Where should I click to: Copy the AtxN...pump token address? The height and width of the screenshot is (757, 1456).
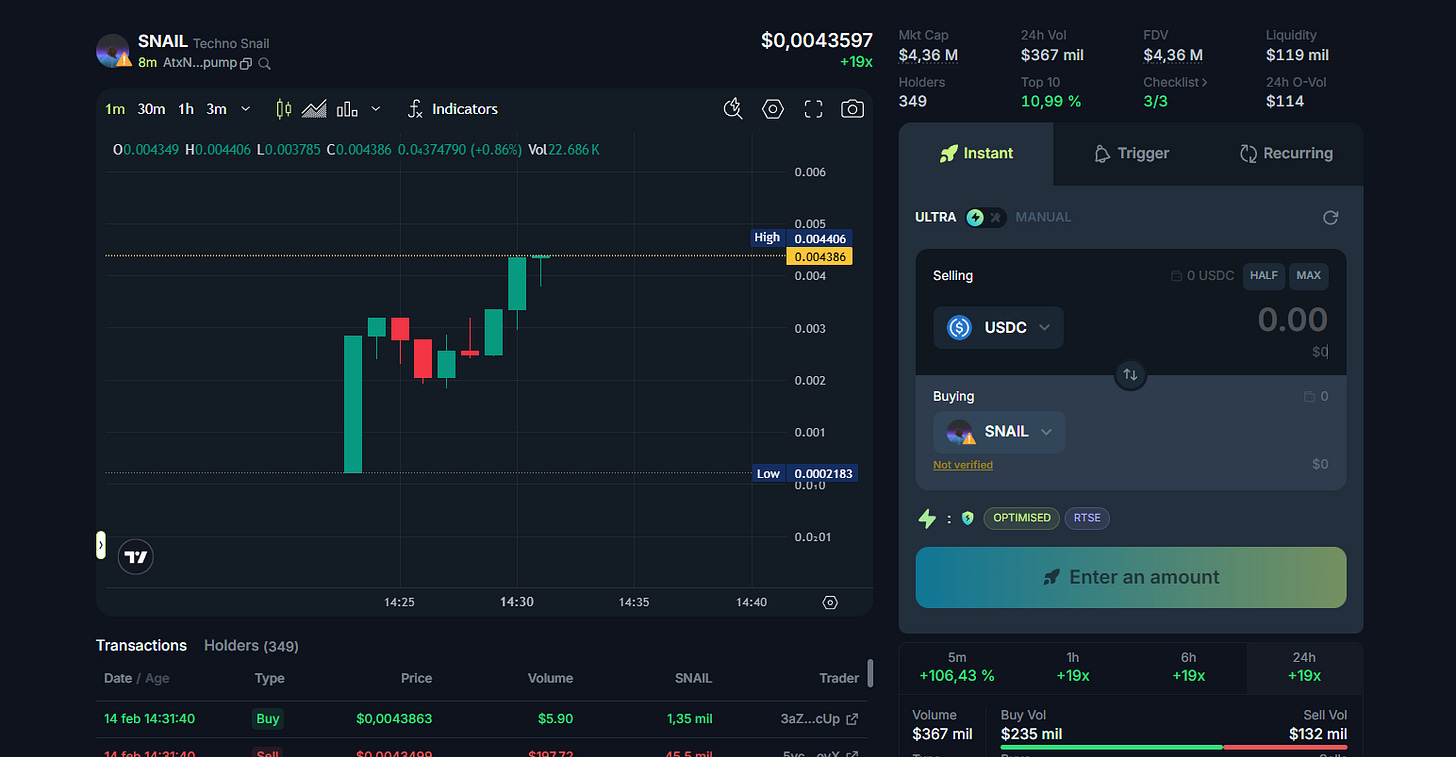(x=246, y=63)
